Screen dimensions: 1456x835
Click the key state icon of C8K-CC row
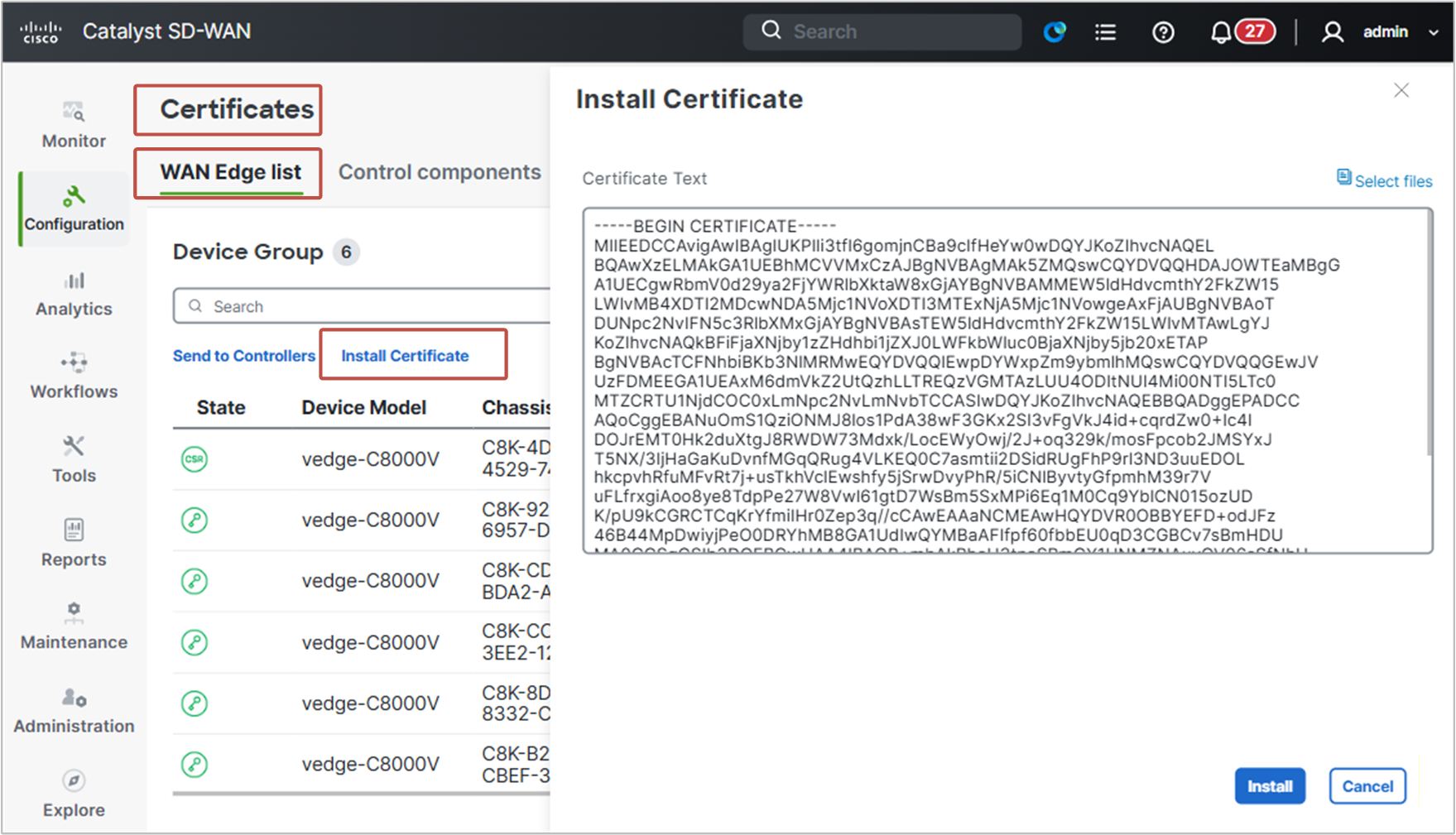(x=195, y=642)
